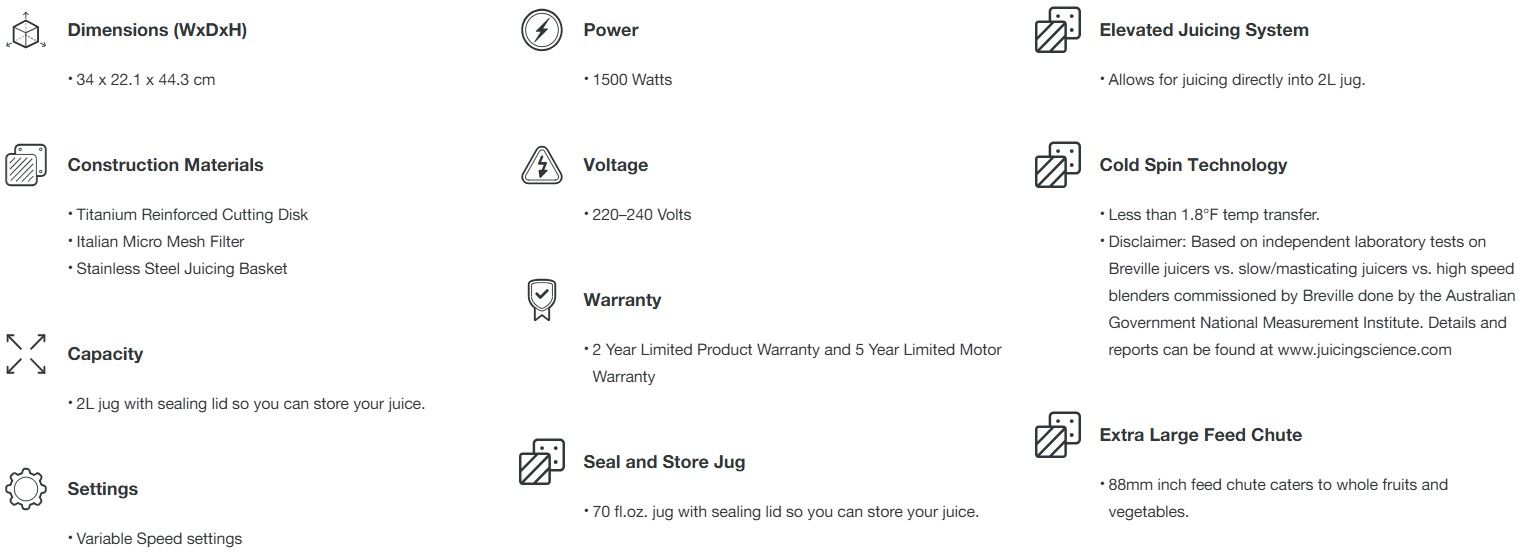Screen dimensions: 1526x556
Task: Click the Variable Speed settings text
Action: [159, 538]
